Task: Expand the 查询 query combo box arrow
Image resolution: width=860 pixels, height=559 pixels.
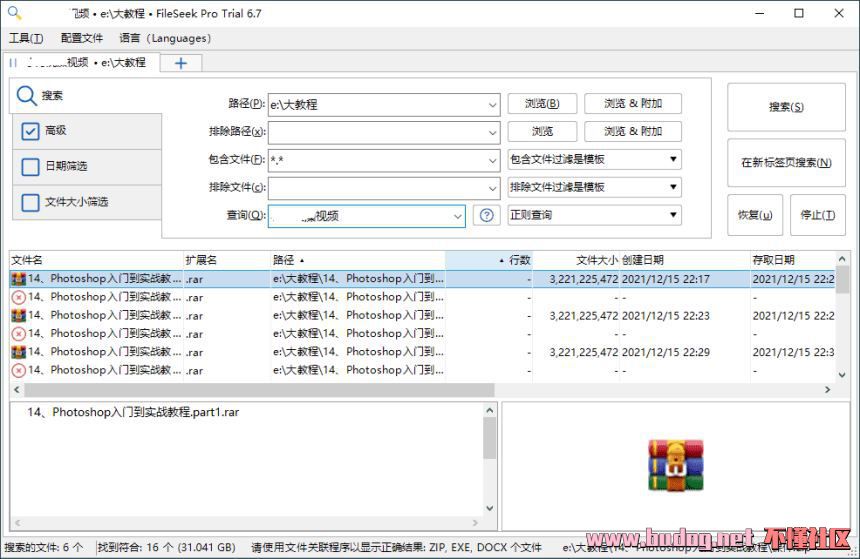Action: click(x=457, y=216)
